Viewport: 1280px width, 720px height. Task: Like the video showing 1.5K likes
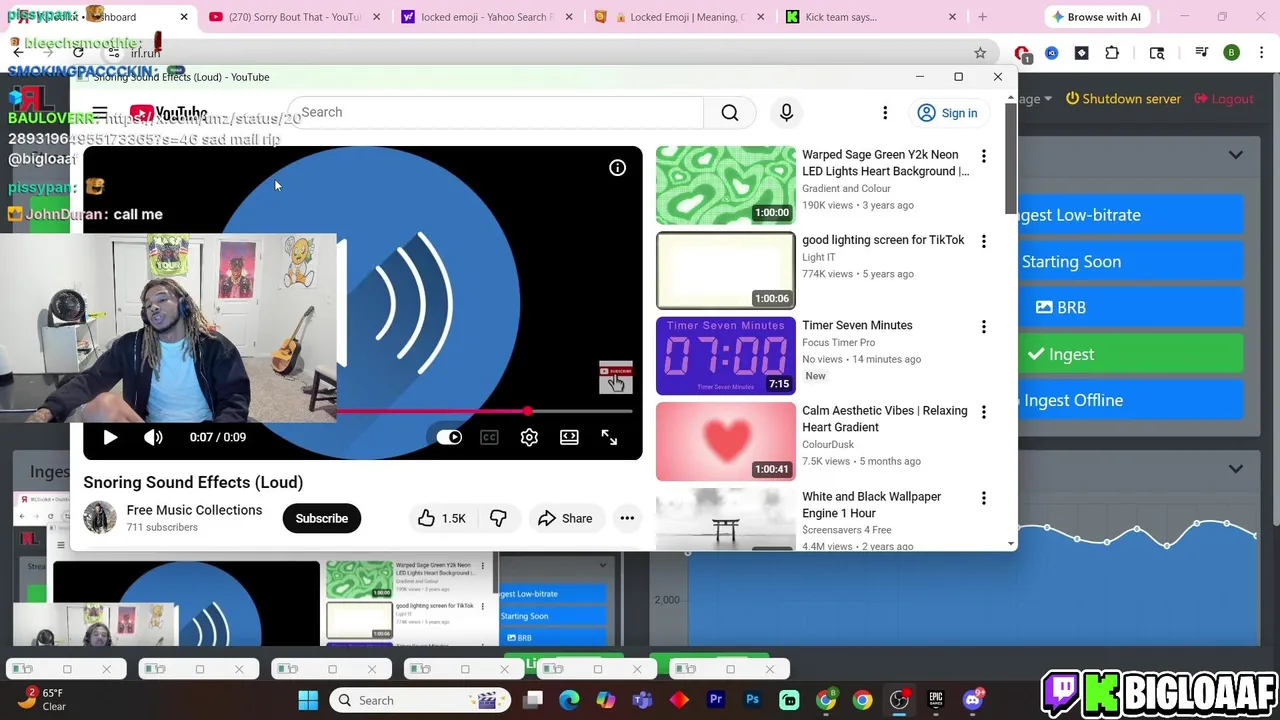coord(442,518)
